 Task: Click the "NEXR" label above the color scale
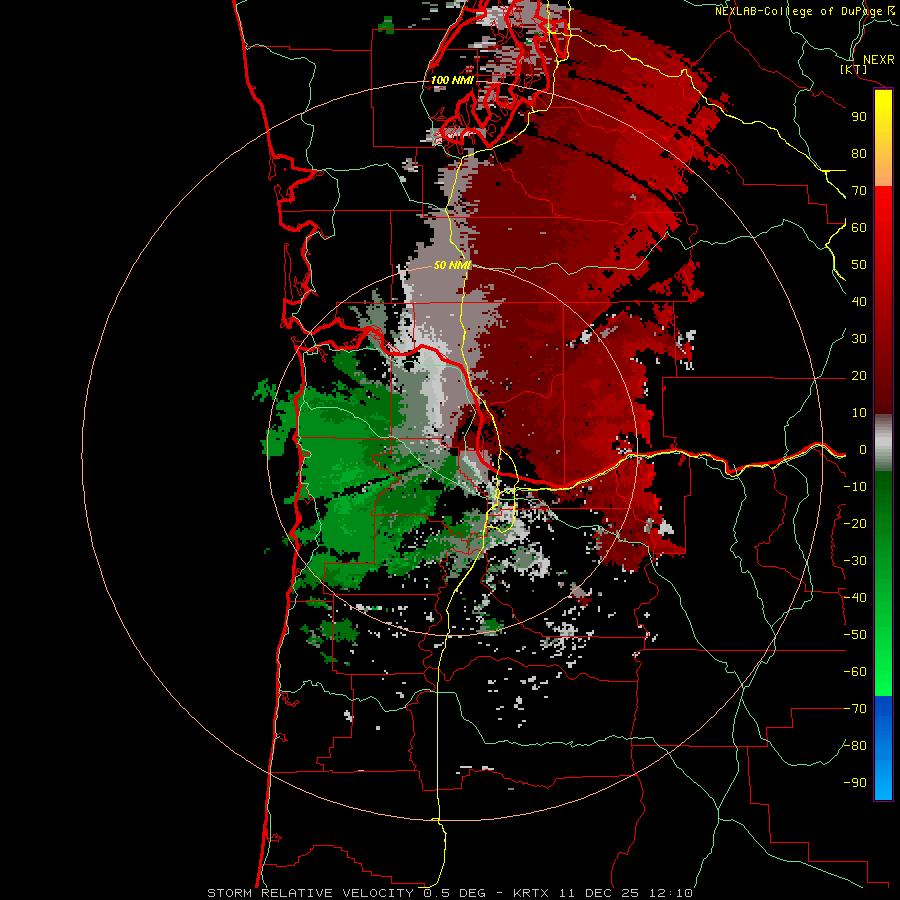click(x=879, y=60)
